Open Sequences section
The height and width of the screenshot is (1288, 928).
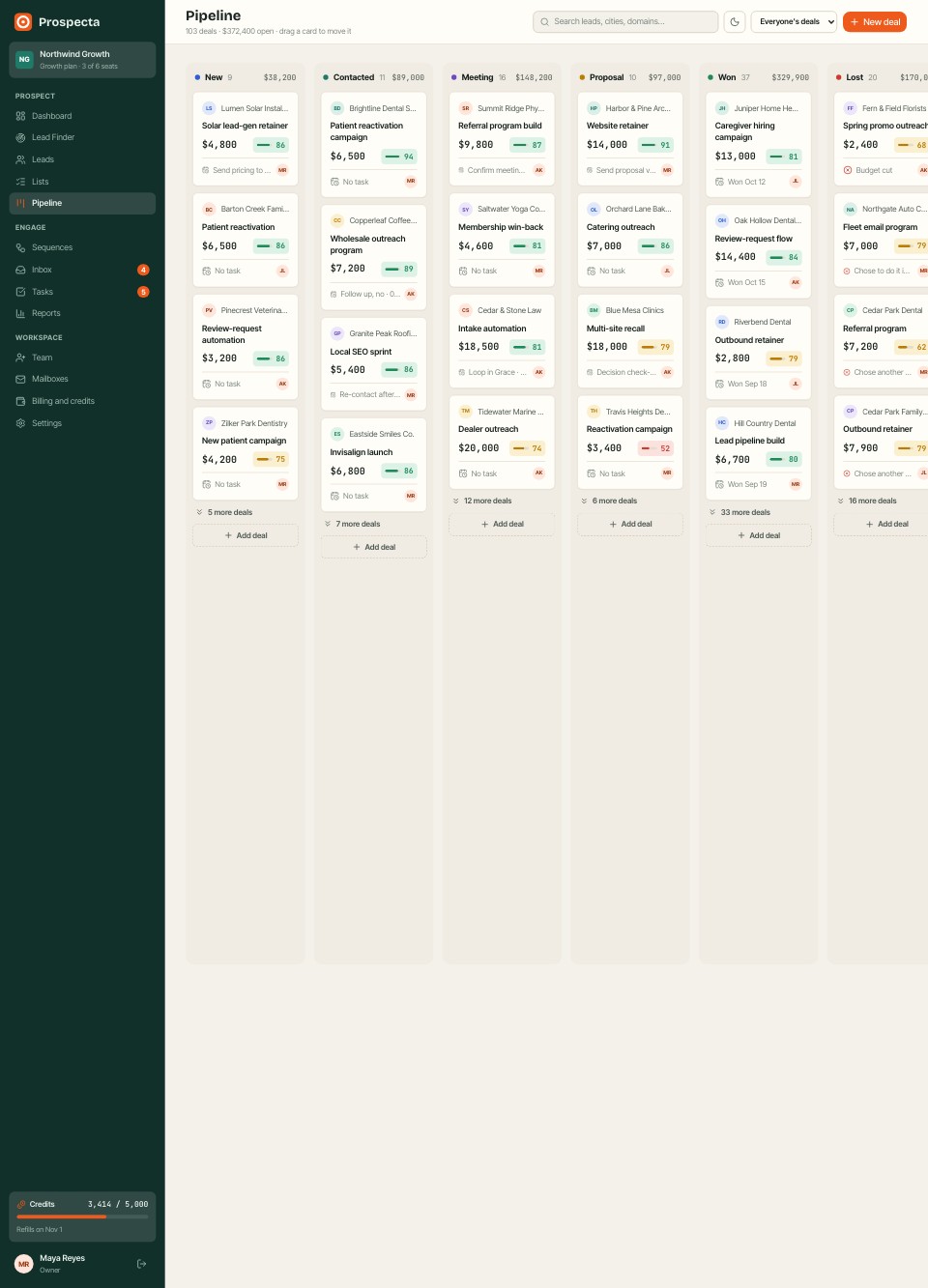82,247
